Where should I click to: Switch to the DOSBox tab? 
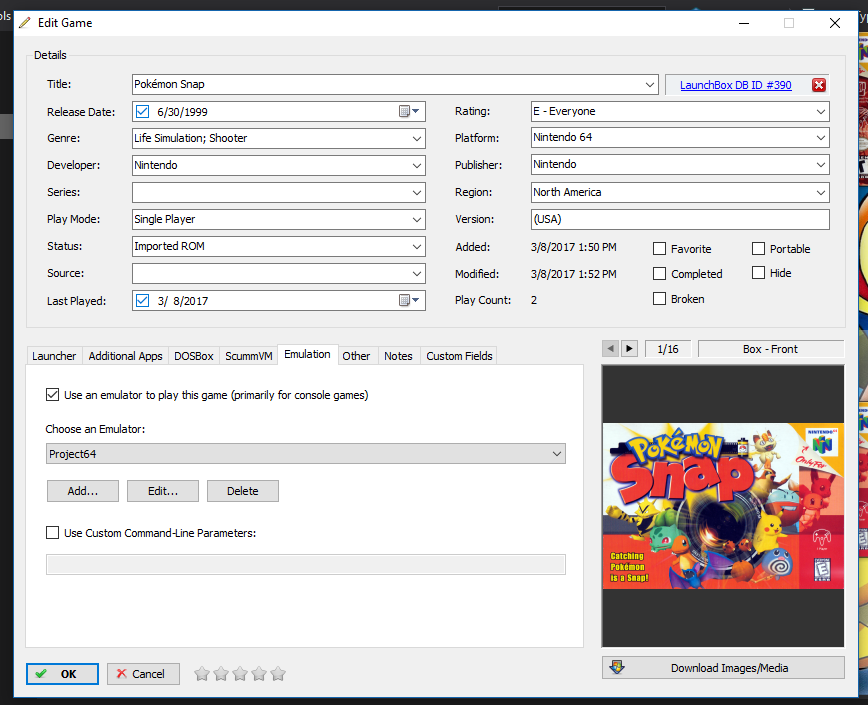(x=193, y=356)
